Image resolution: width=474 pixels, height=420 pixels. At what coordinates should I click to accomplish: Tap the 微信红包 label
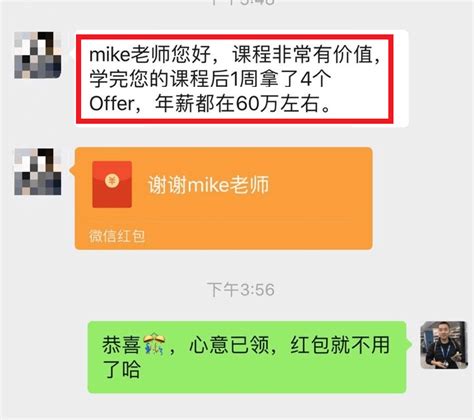click(x=117, y=236)
